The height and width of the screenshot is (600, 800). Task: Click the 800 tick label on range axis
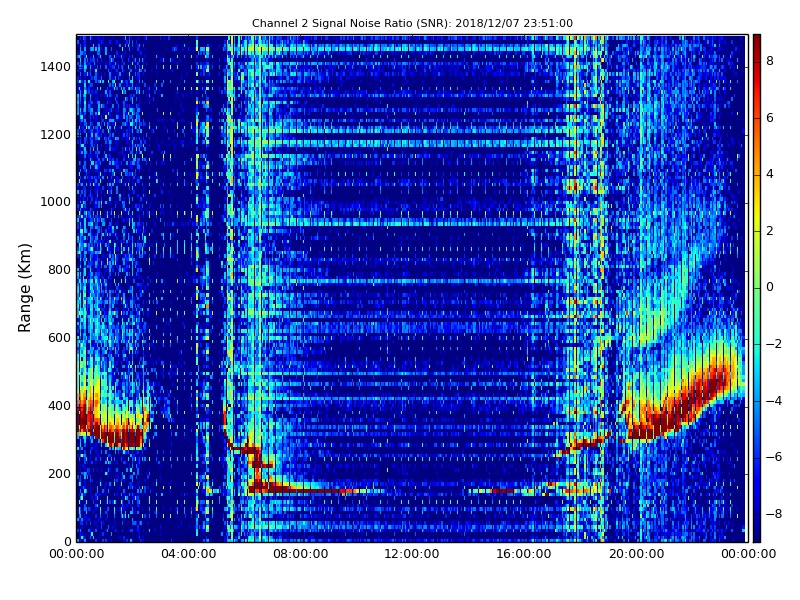point(59,270)
